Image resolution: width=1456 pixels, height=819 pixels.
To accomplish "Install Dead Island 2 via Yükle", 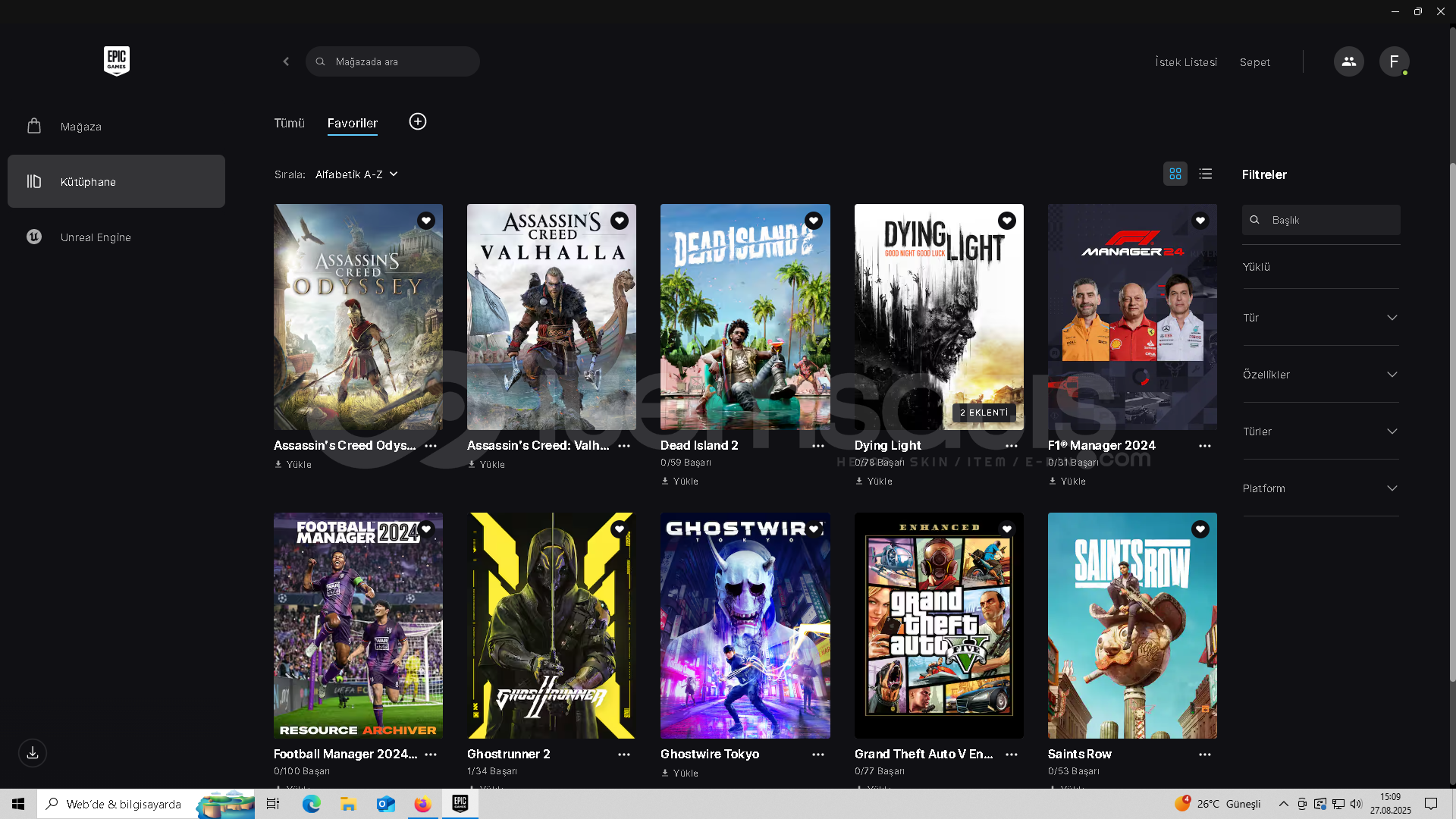I will [x=680, y=481].
